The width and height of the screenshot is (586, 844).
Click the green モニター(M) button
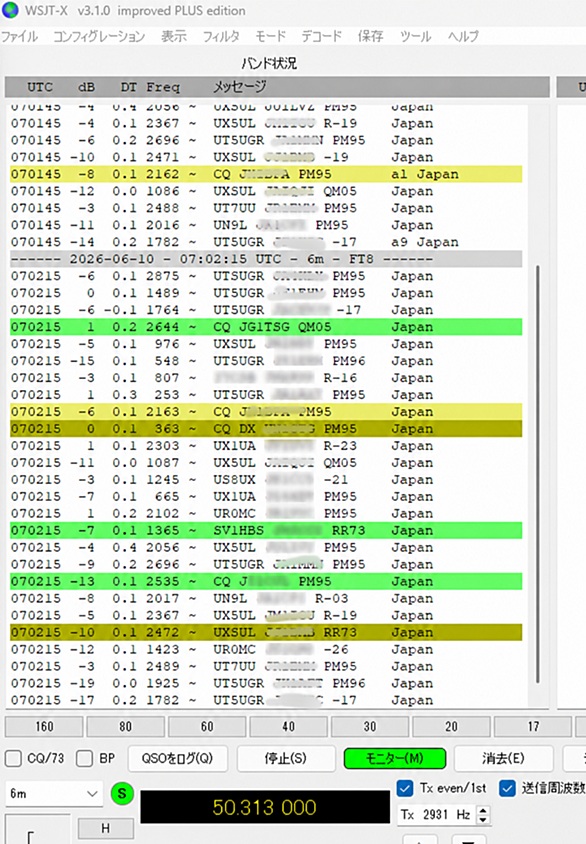(395, 758)
